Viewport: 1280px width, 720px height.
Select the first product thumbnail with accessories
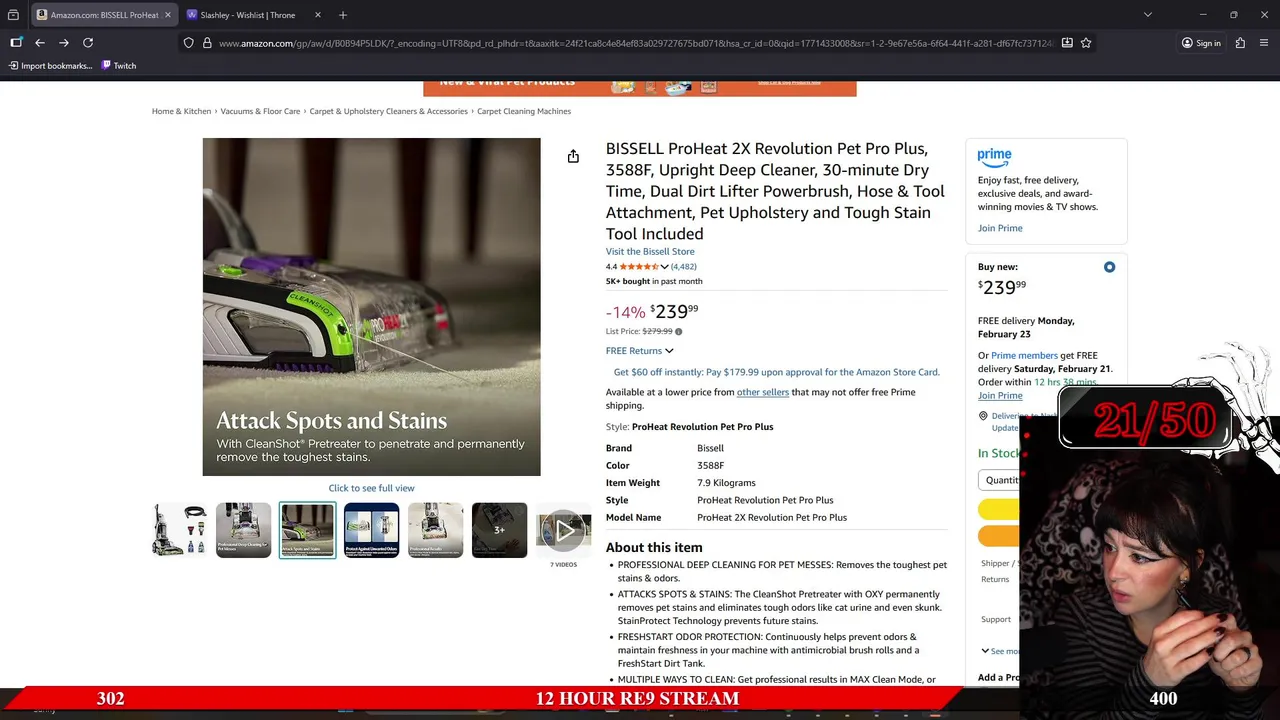pyautogui.click(x=180, y=530)
